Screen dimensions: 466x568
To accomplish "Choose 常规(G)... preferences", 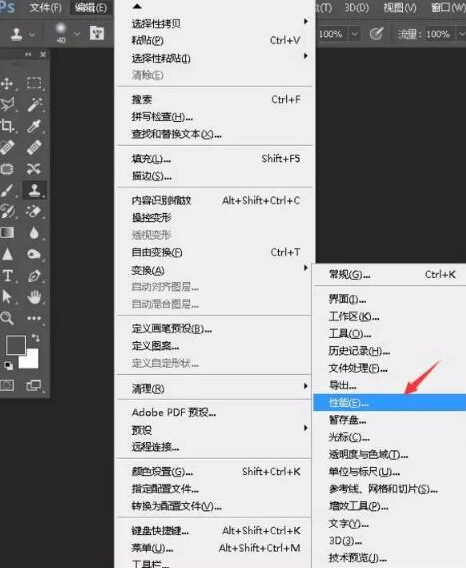I will (390, 274).
